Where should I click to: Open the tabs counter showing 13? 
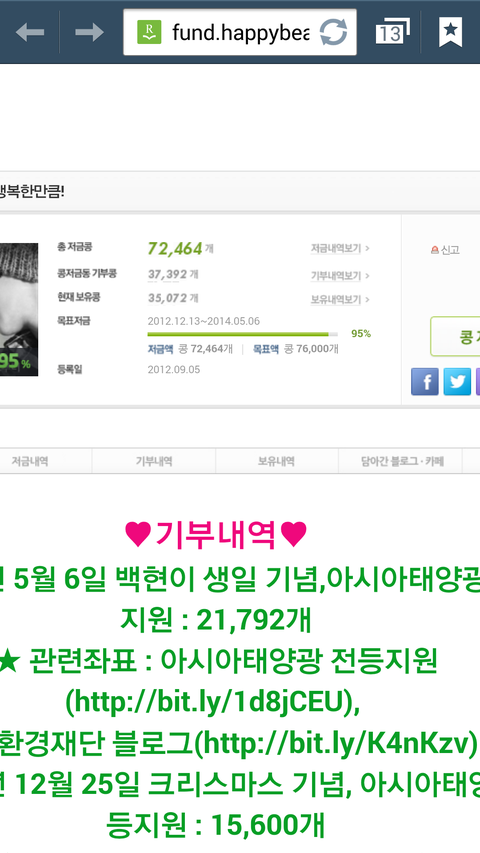392,32
